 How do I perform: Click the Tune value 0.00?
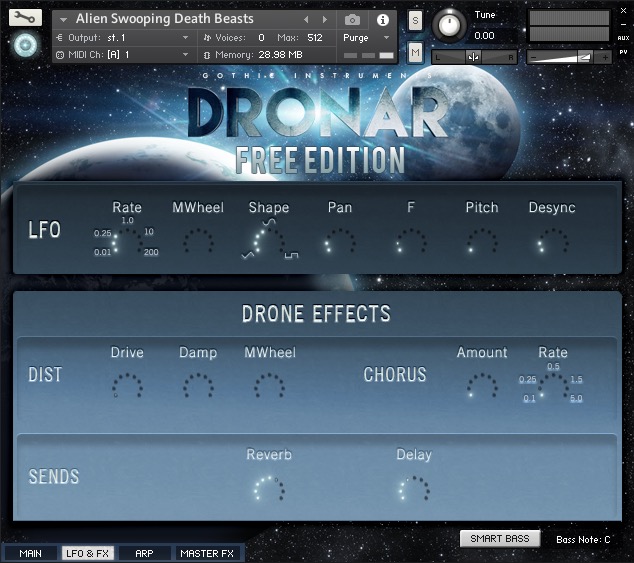[484, 36]
